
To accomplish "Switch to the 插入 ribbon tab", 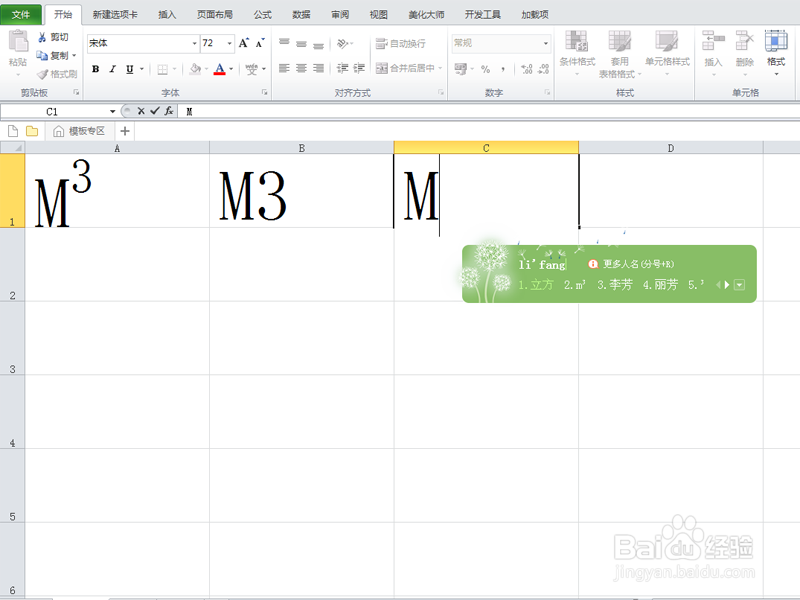I will pyautogui.click(x=167, y=14).
